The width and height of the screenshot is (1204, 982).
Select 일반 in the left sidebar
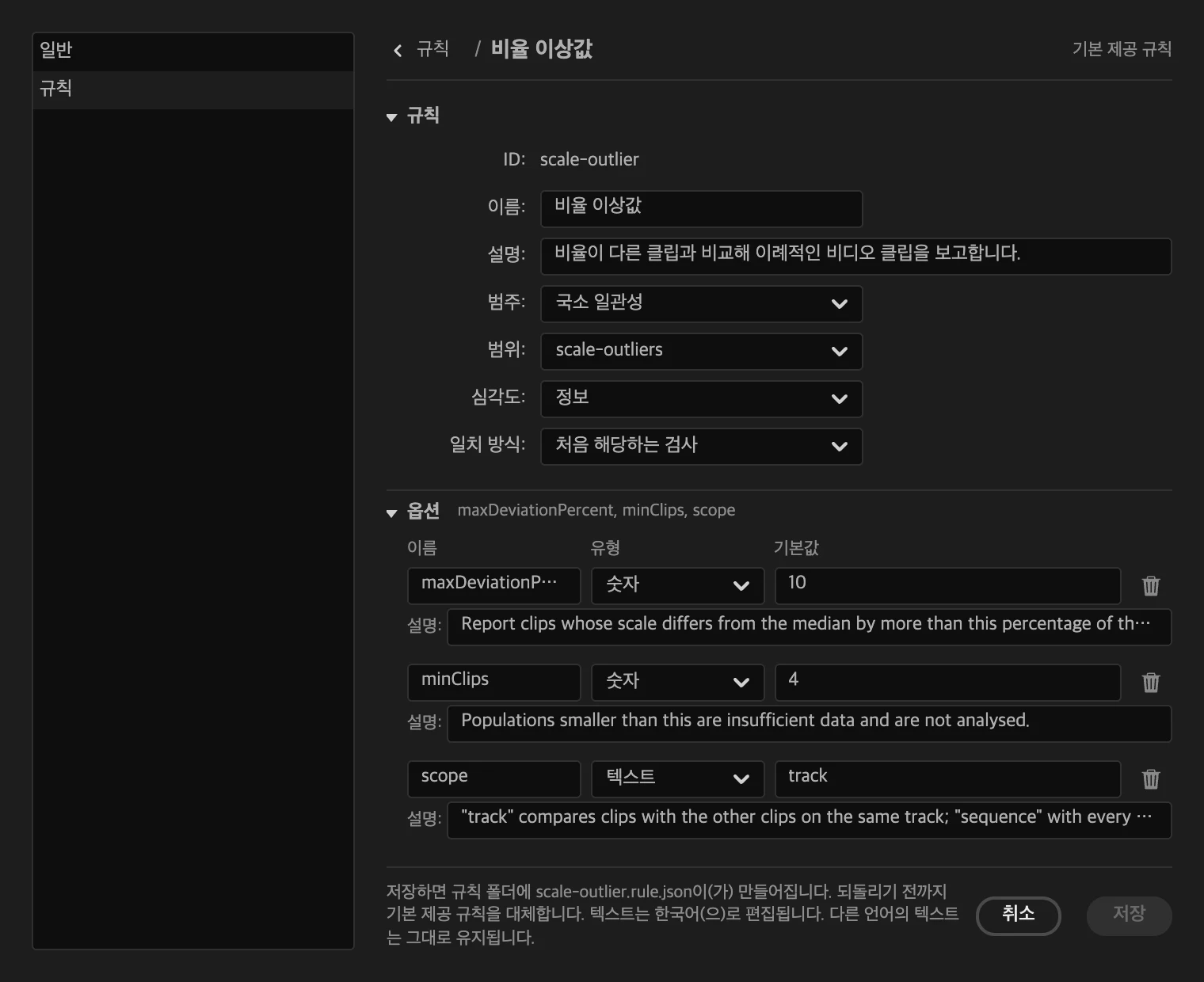(x=193, y=51)
